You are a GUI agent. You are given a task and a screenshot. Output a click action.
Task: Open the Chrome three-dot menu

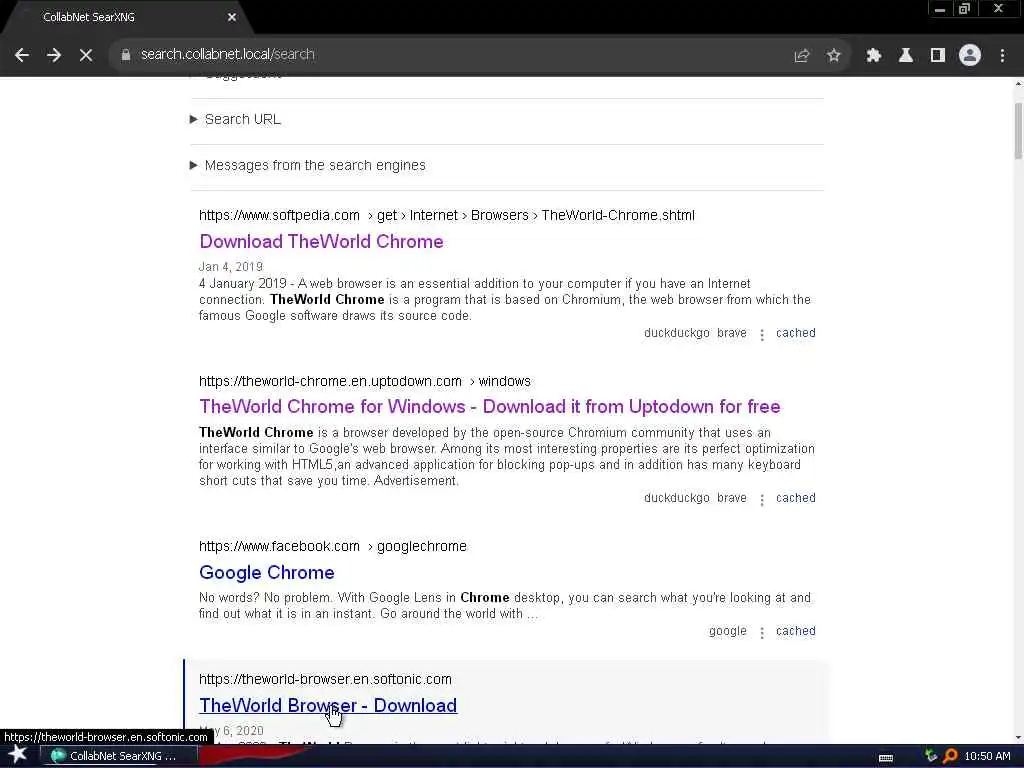(1002, 56)
